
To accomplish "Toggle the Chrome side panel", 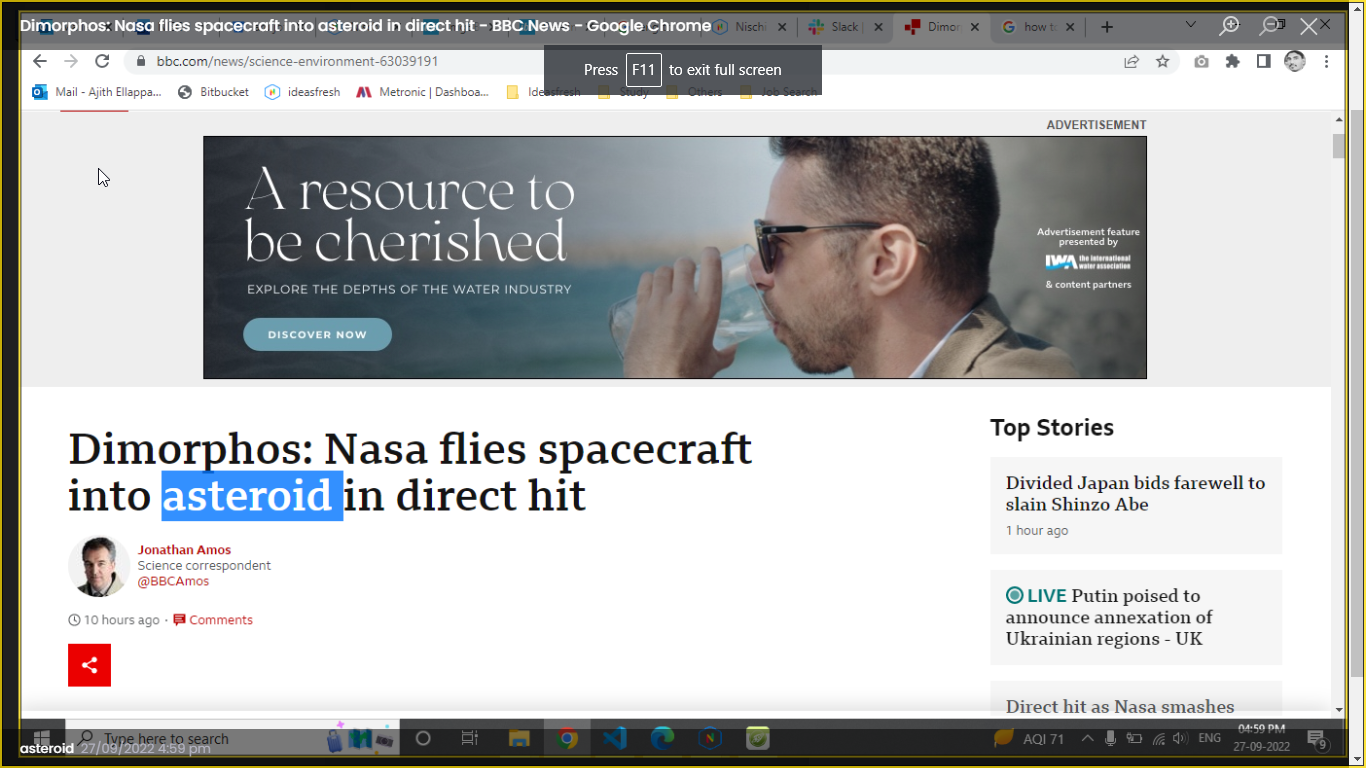I will pyautogui.click(x=1263, y=61).
